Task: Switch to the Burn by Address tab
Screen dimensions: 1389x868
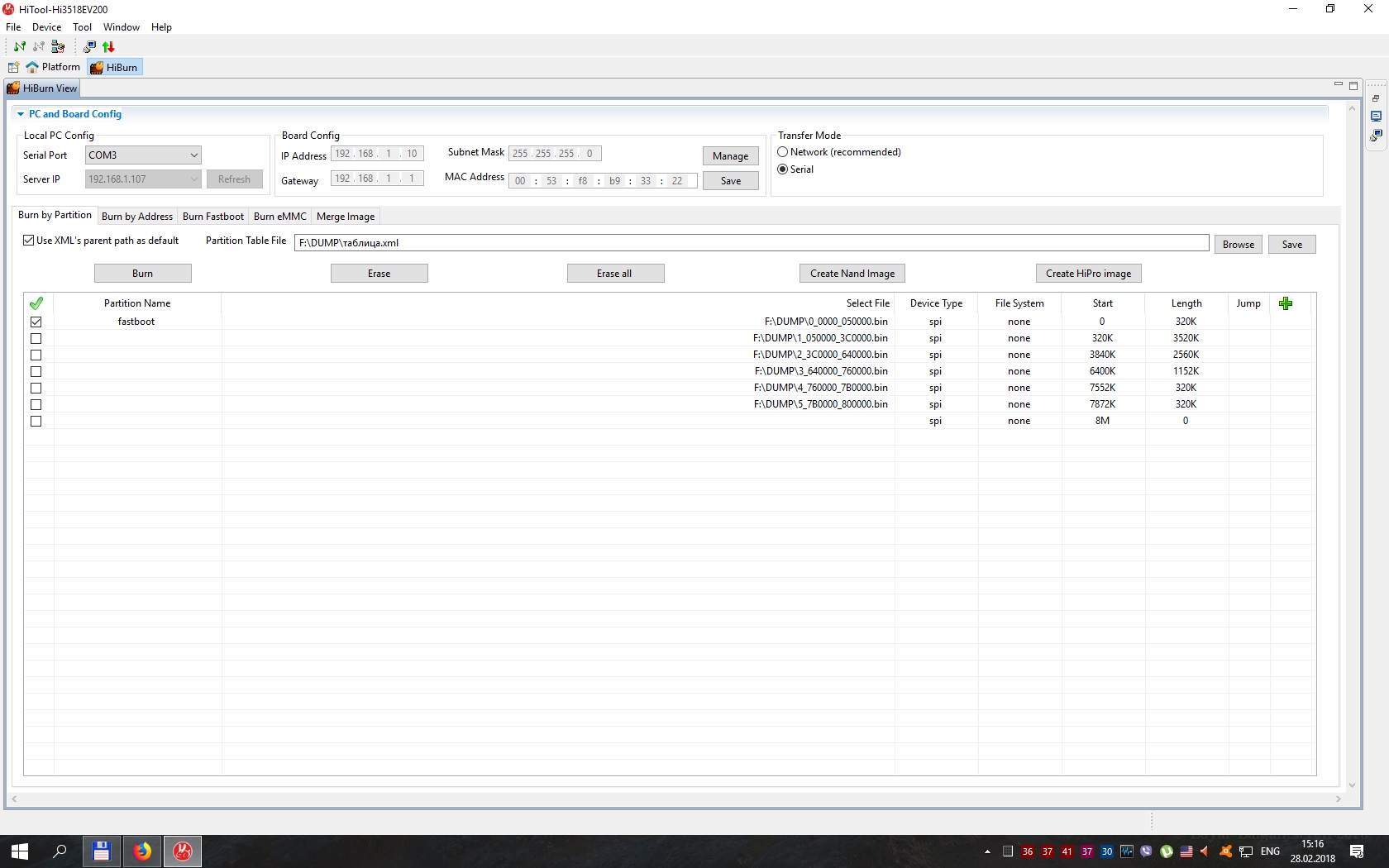Action: pos(136,217)
